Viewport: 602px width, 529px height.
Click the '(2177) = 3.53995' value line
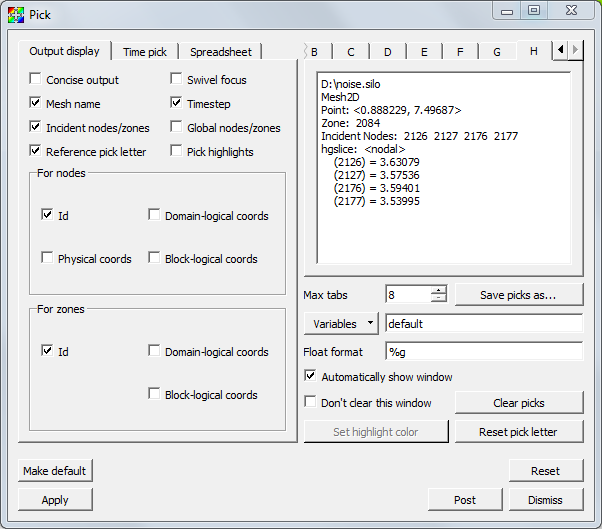[376, 201]
